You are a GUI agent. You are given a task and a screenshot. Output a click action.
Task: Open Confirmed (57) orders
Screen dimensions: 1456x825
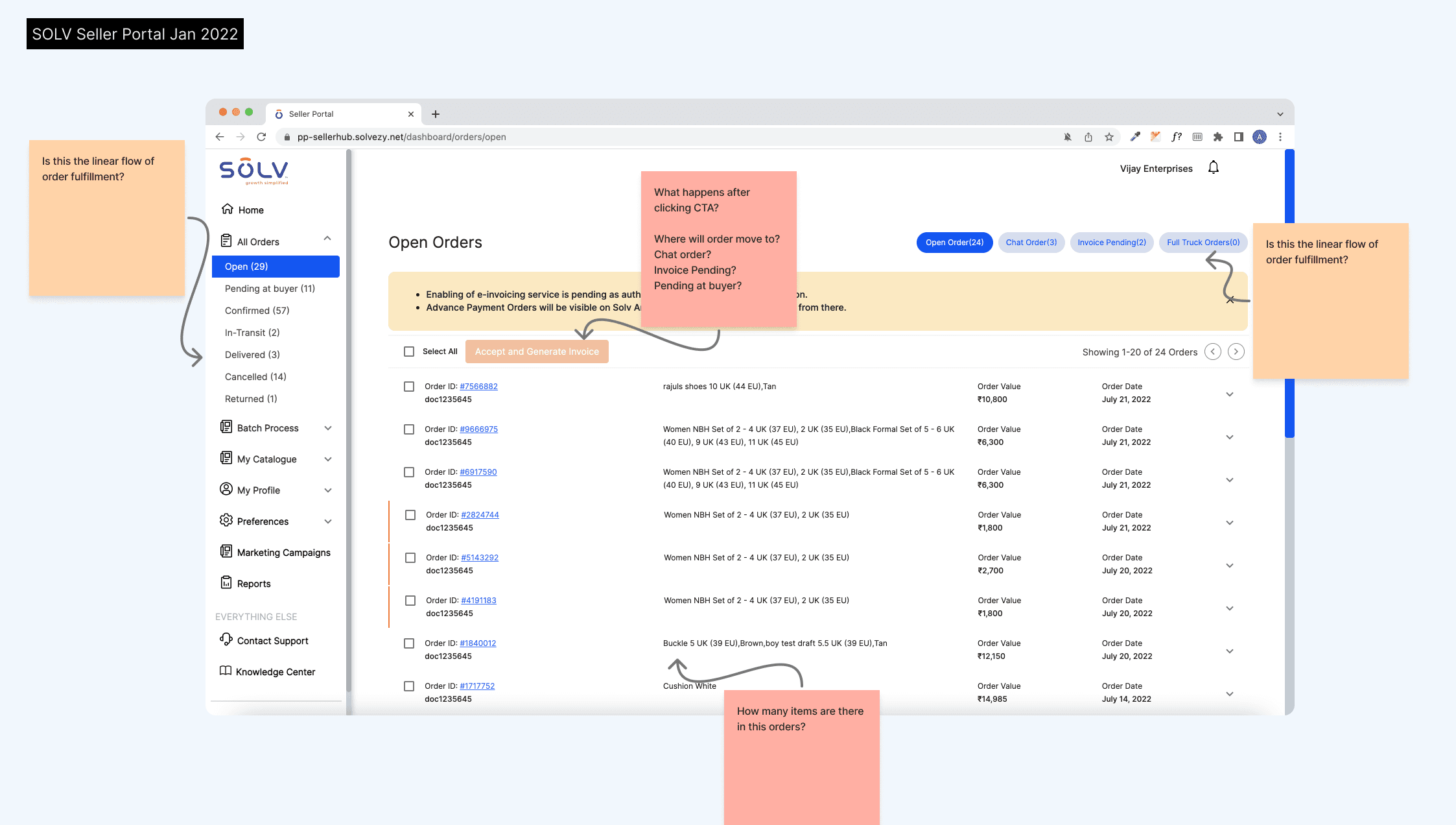coord(257,311)
